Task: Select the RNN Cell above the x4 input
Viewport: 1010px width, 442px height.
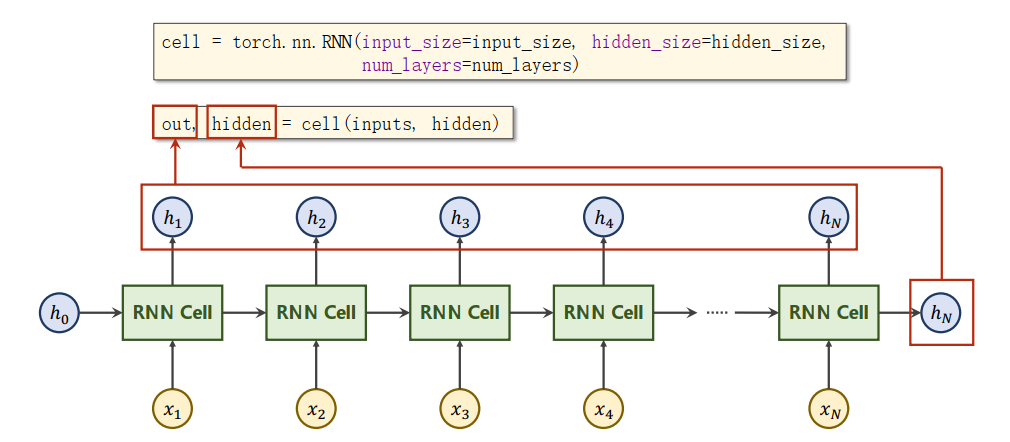Action: click(604, 313)
